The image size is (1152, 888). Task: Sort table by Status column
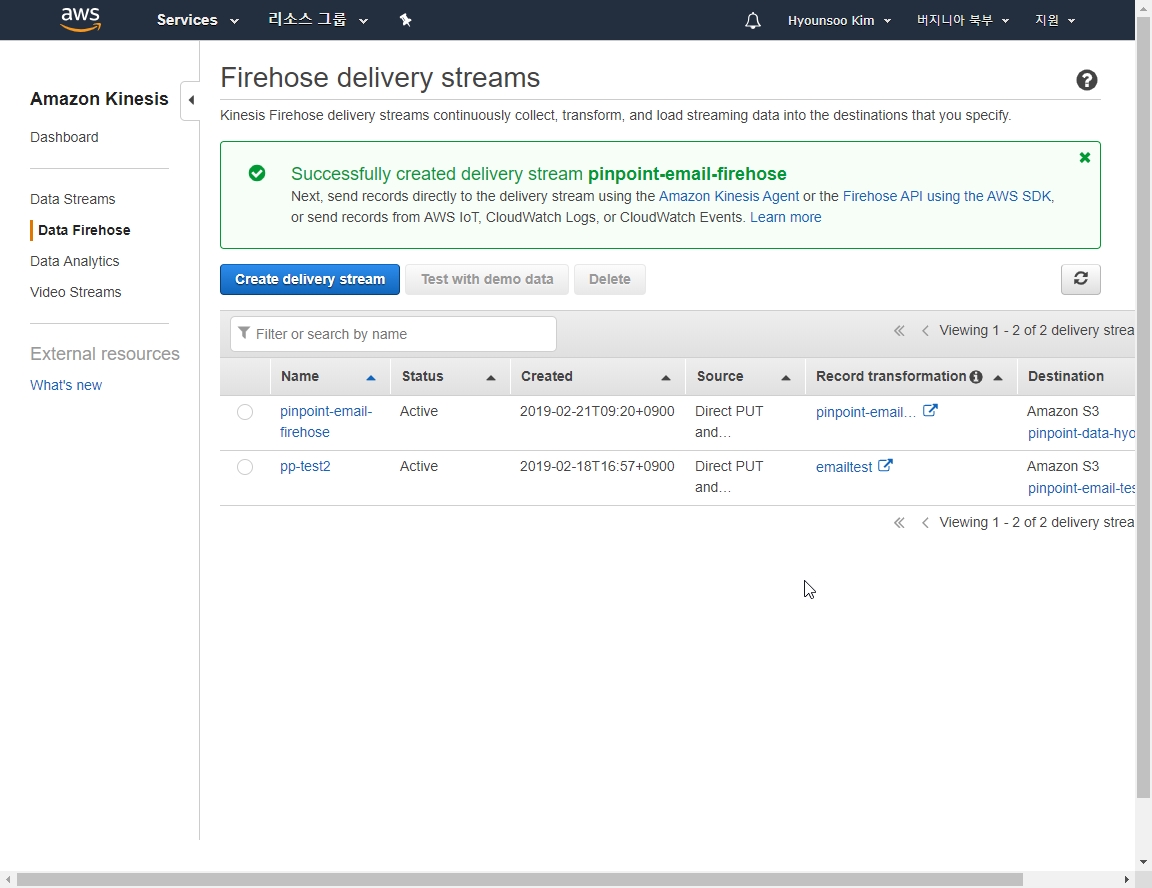click(x=450, y=376)
